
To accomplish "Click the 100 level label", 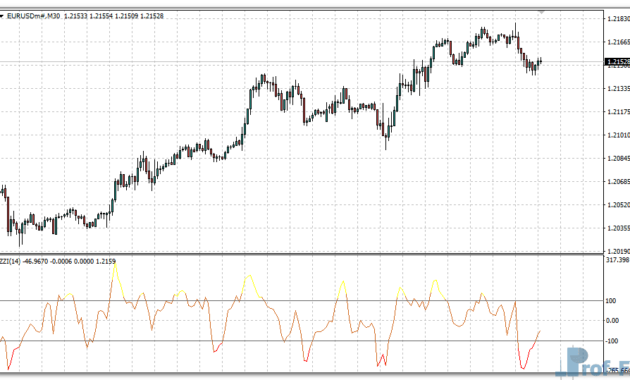I will point(611,301).
